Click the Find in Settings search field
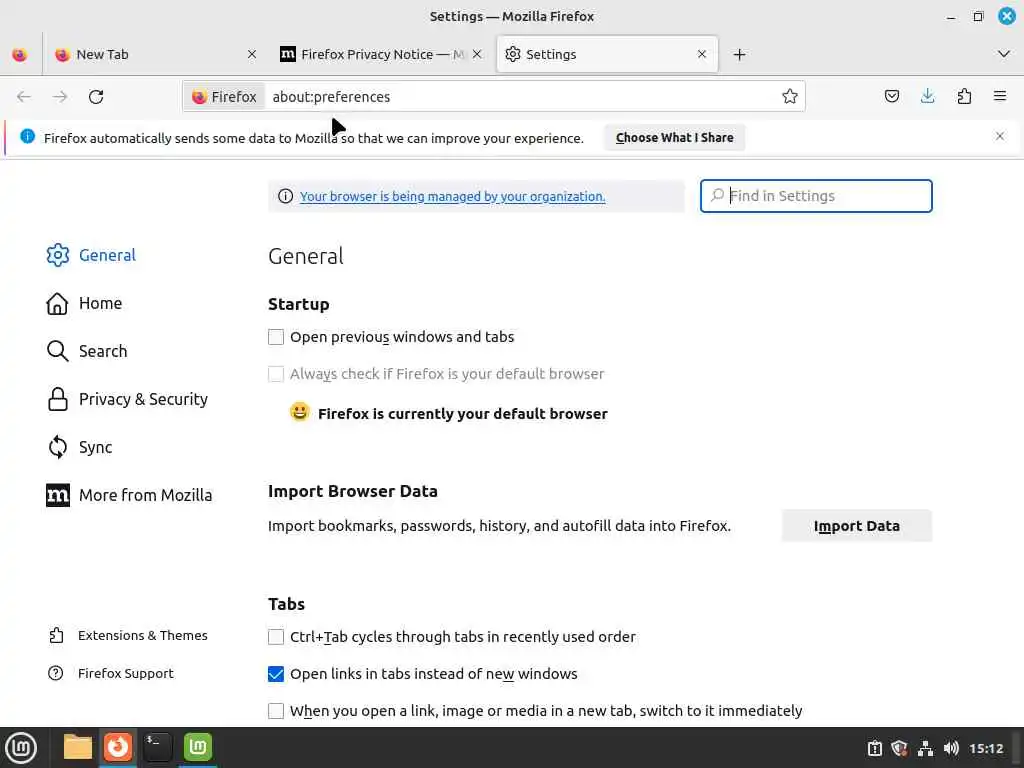This screenshot has height=768, width=1024. click(x=816, y=196)
